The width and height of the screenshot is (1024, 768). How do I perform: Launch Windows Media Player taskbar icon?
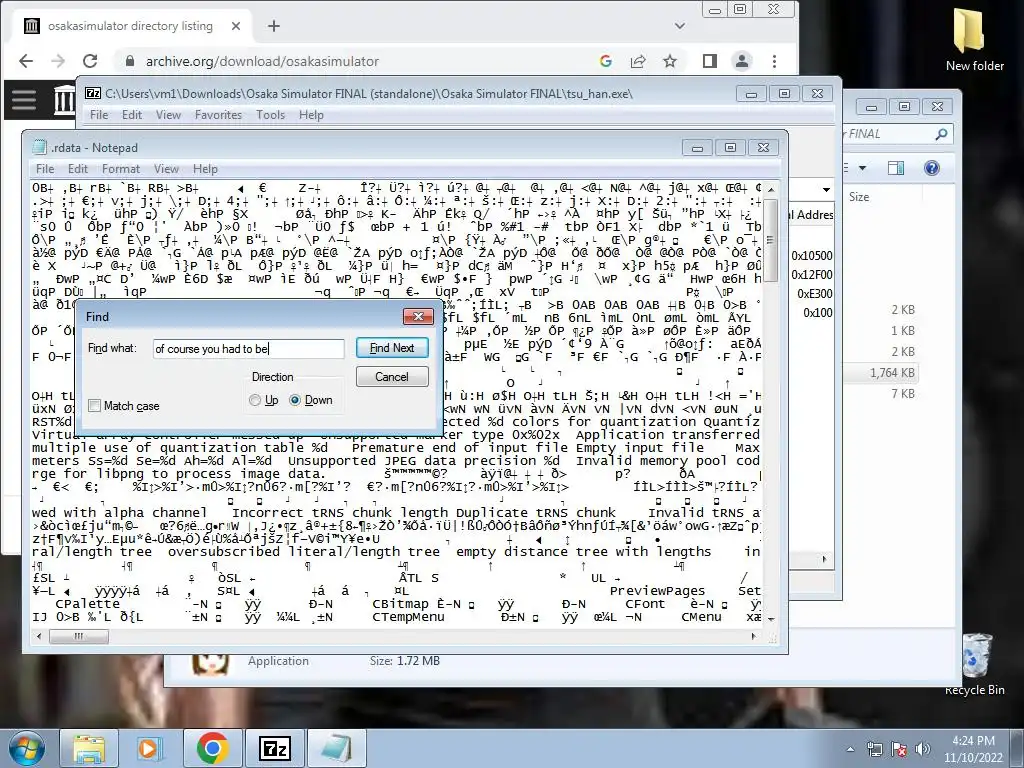coord(150,748)
